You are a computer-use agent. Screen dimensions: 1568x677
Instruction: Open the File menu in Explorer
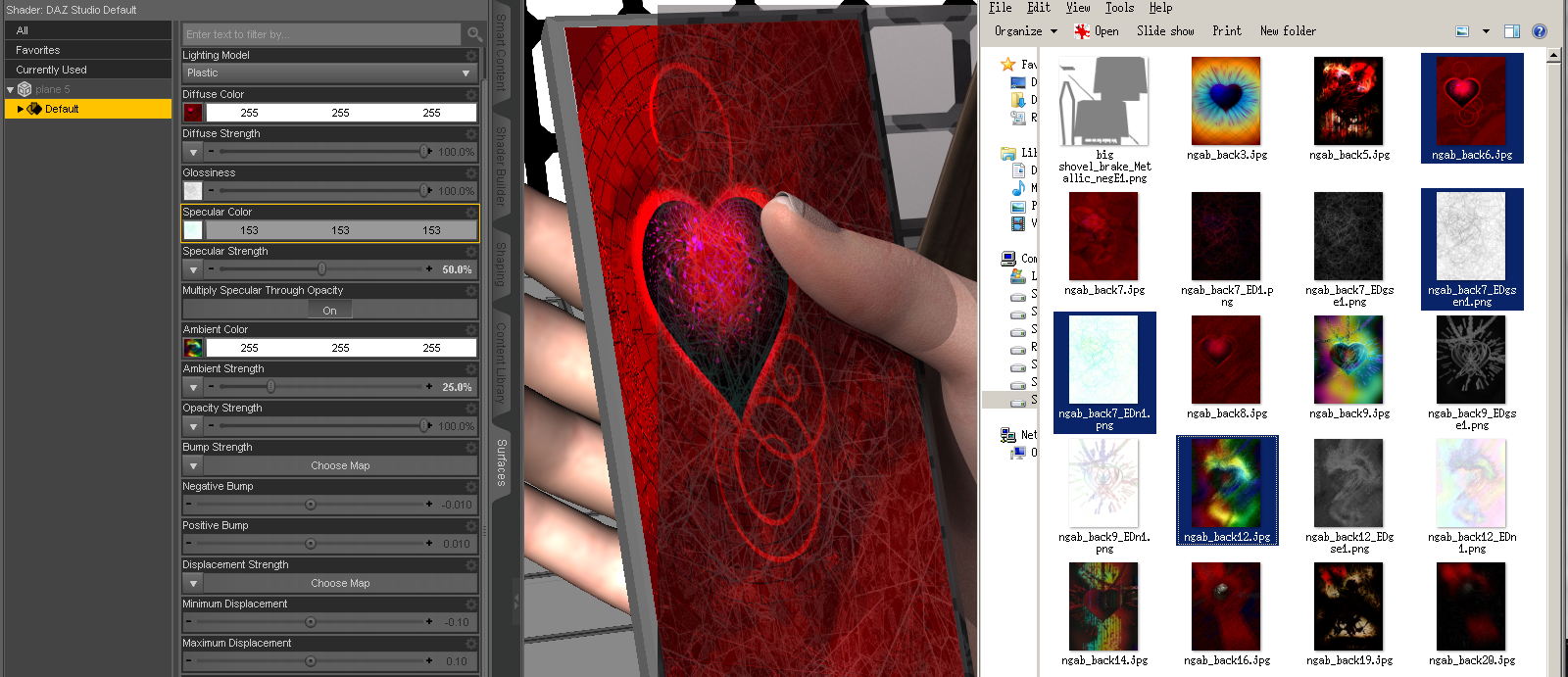1000,8
